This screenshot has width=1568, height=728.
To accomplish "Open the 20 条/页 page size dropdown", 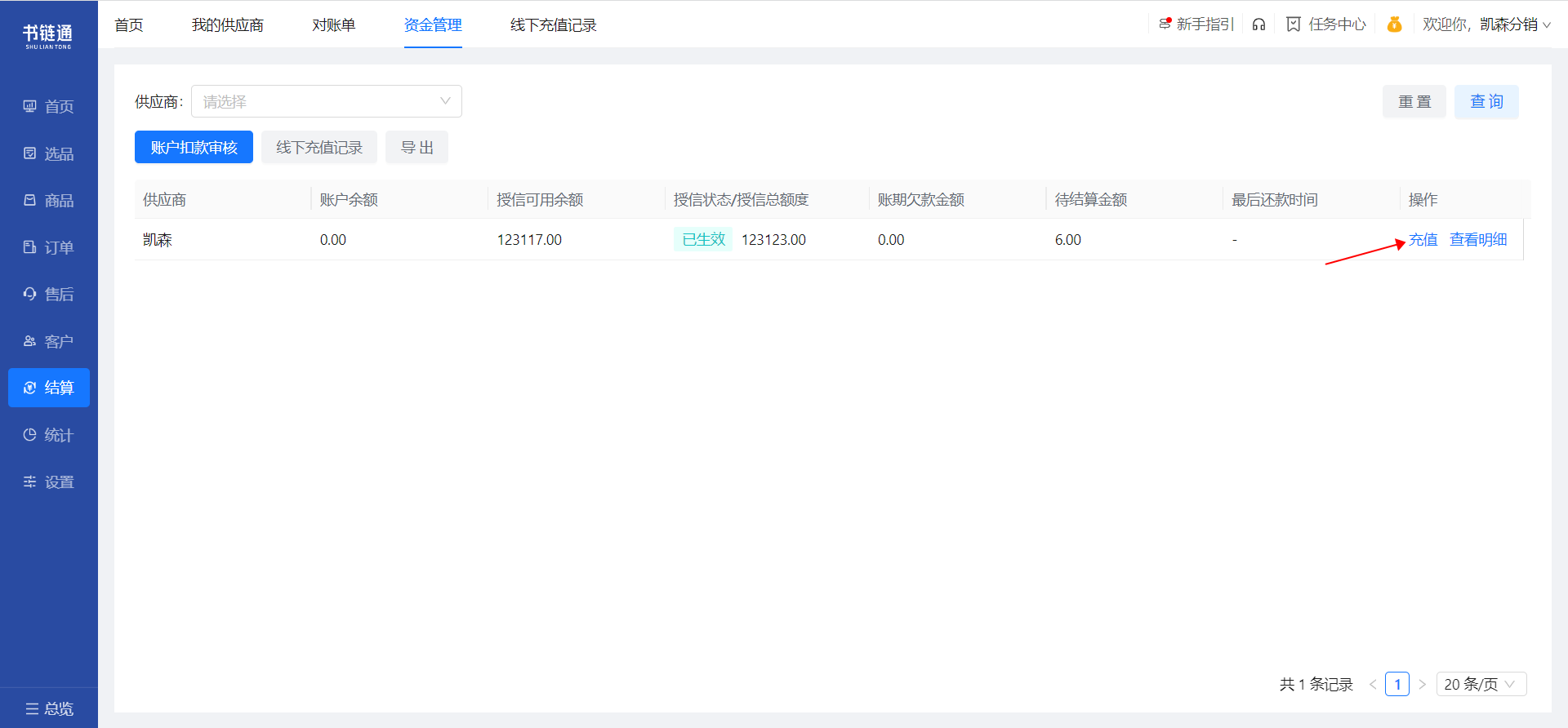I will click(x=1481, y=684).
